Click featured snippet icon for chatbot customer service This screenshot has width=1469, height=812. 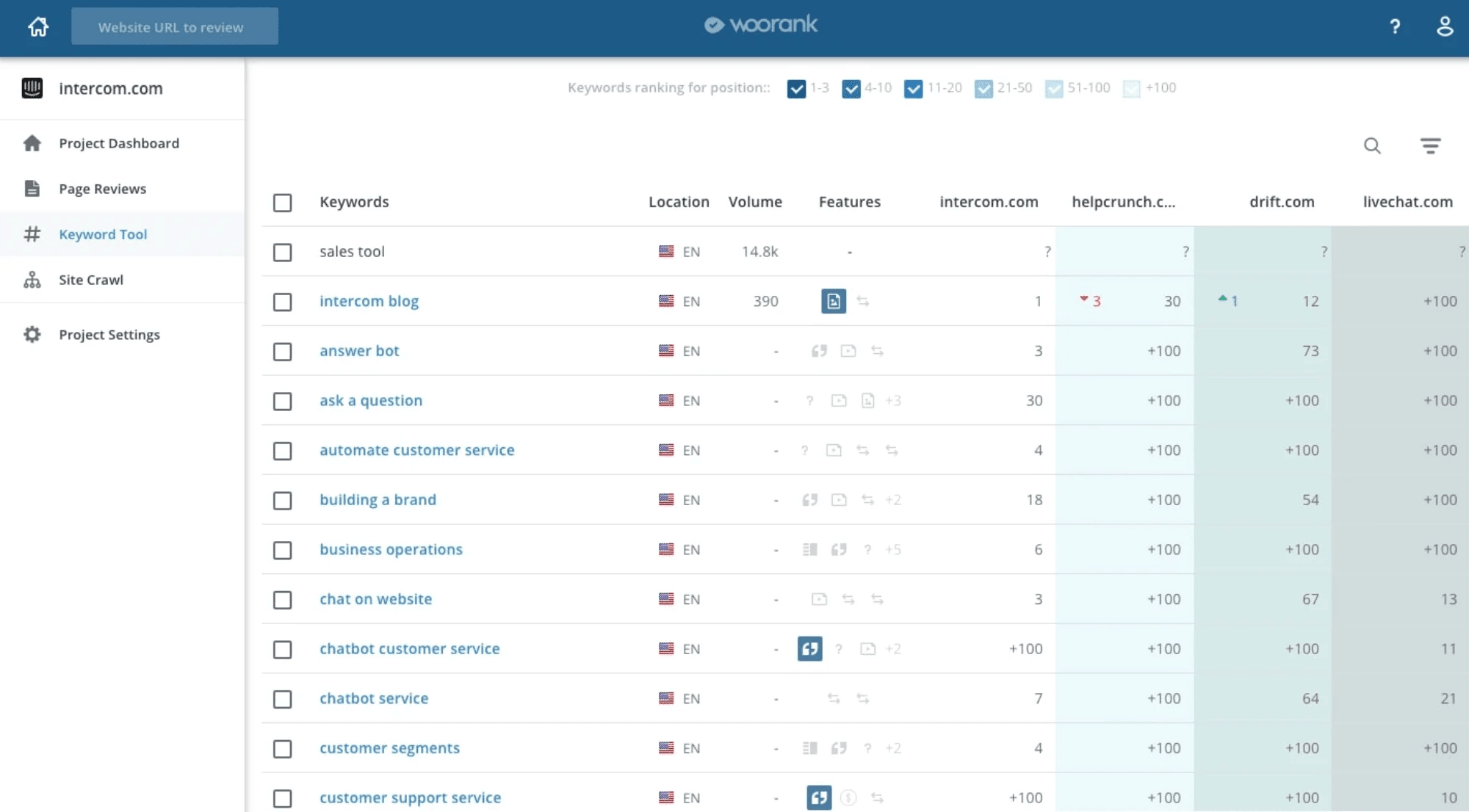(809, 649)
